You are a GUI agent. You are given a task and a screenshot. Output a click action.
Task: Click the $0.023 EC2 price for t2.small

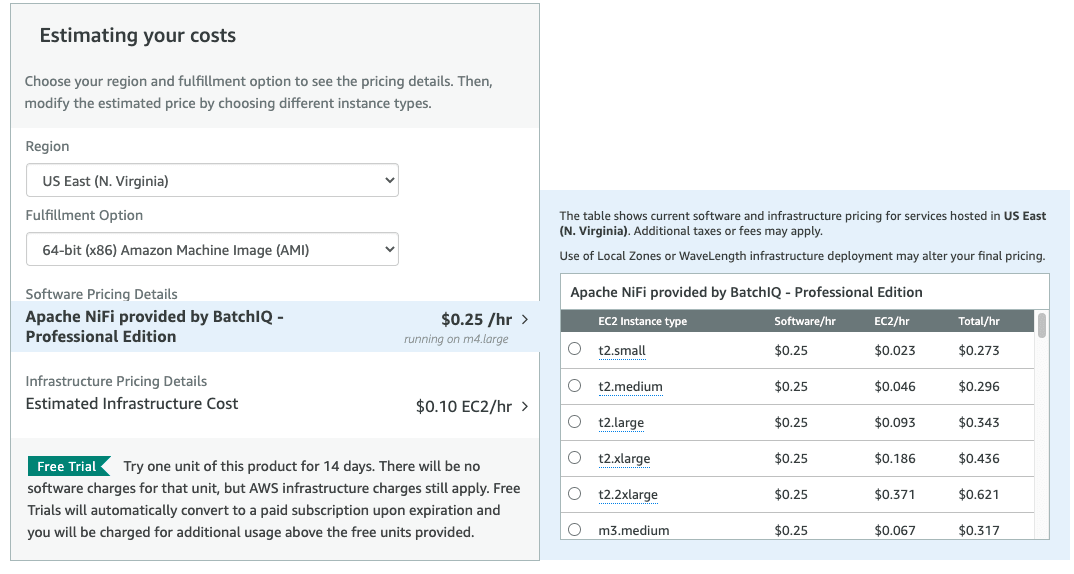(895, 351)
